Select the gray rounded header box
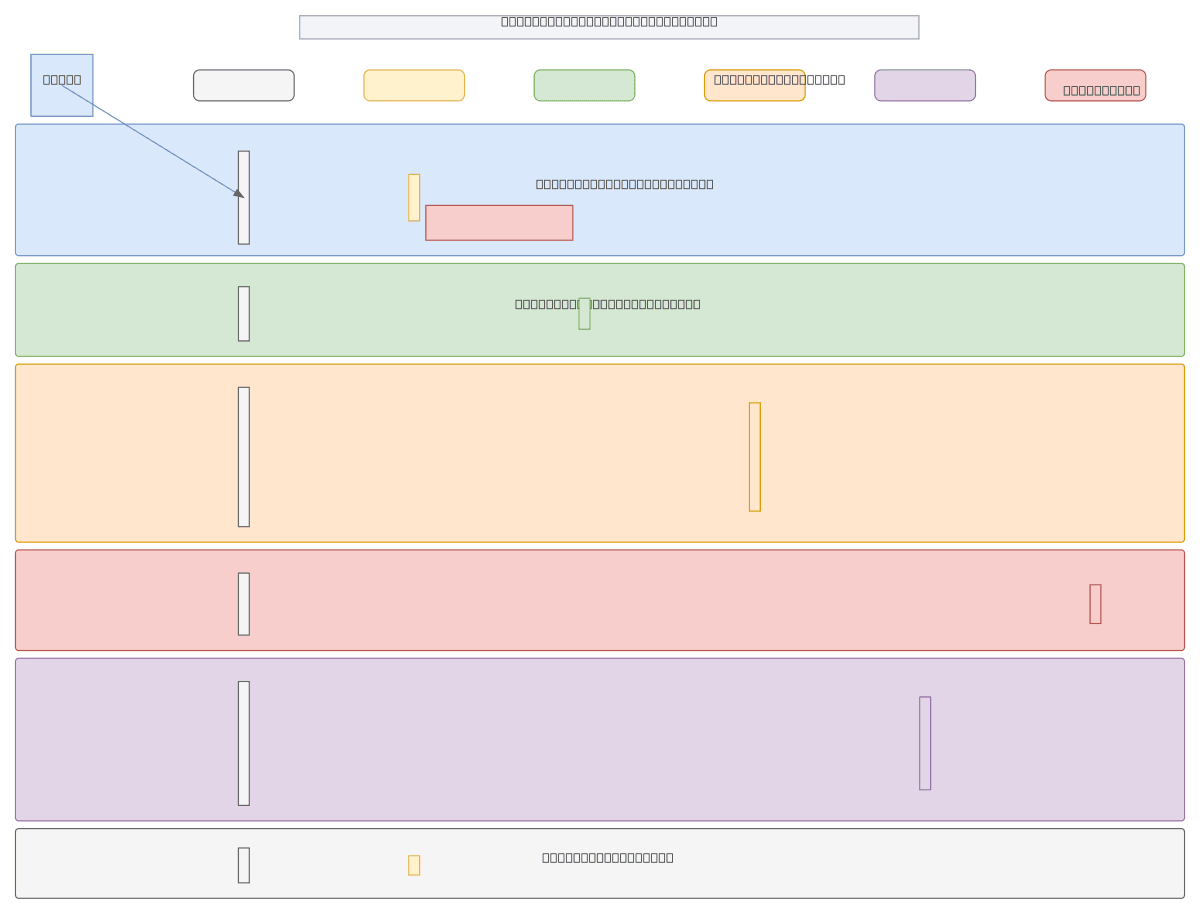The width and height of the screenshot is (1200, 914). pos(243,85)
